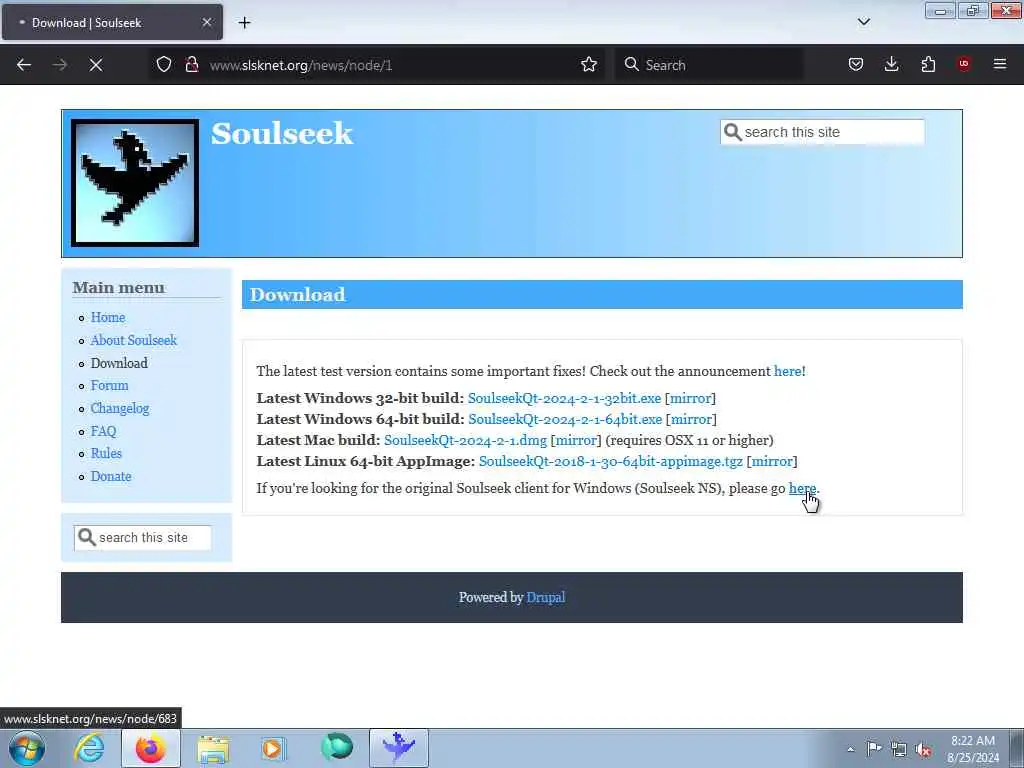
Task: Open the extensions puzzle icon
Action: pyautogui.click(x=928, y=64)
